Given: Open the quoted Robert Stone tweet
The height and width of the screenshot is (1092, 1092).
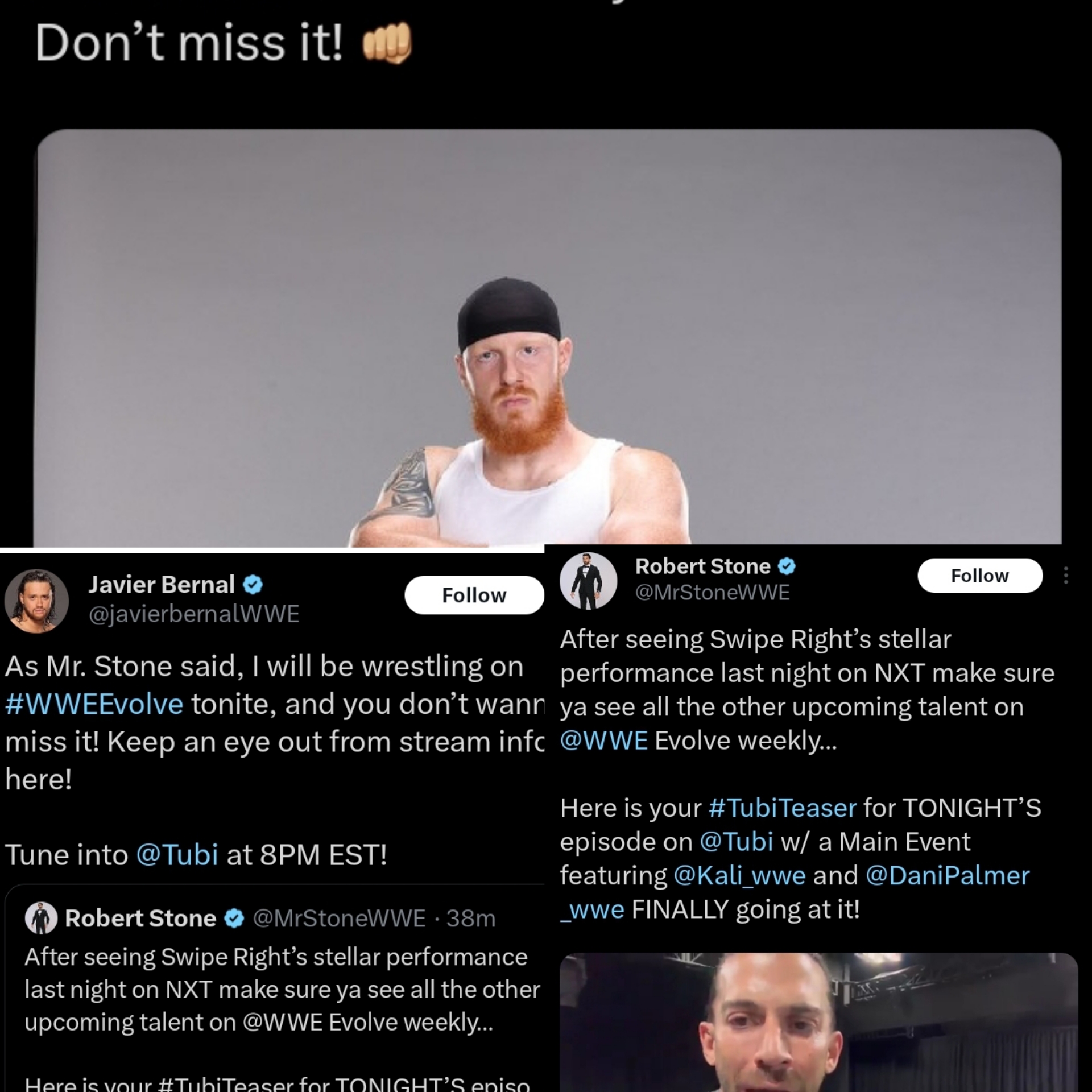Looking at the screenshot, I should tap(275, 988).
